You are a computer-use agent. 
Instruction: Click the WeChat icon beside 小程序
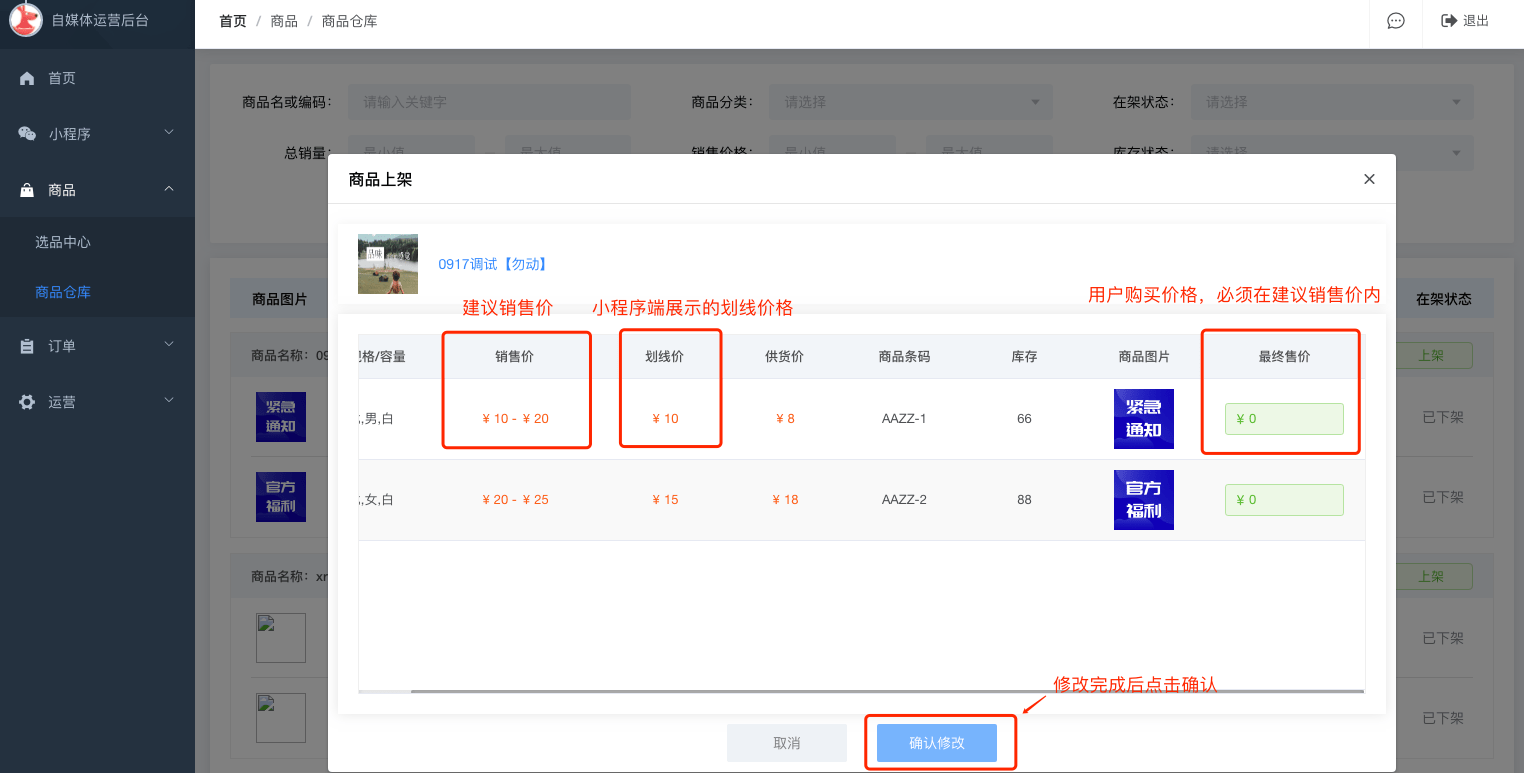pyautogui.click(x=27, y=134)
